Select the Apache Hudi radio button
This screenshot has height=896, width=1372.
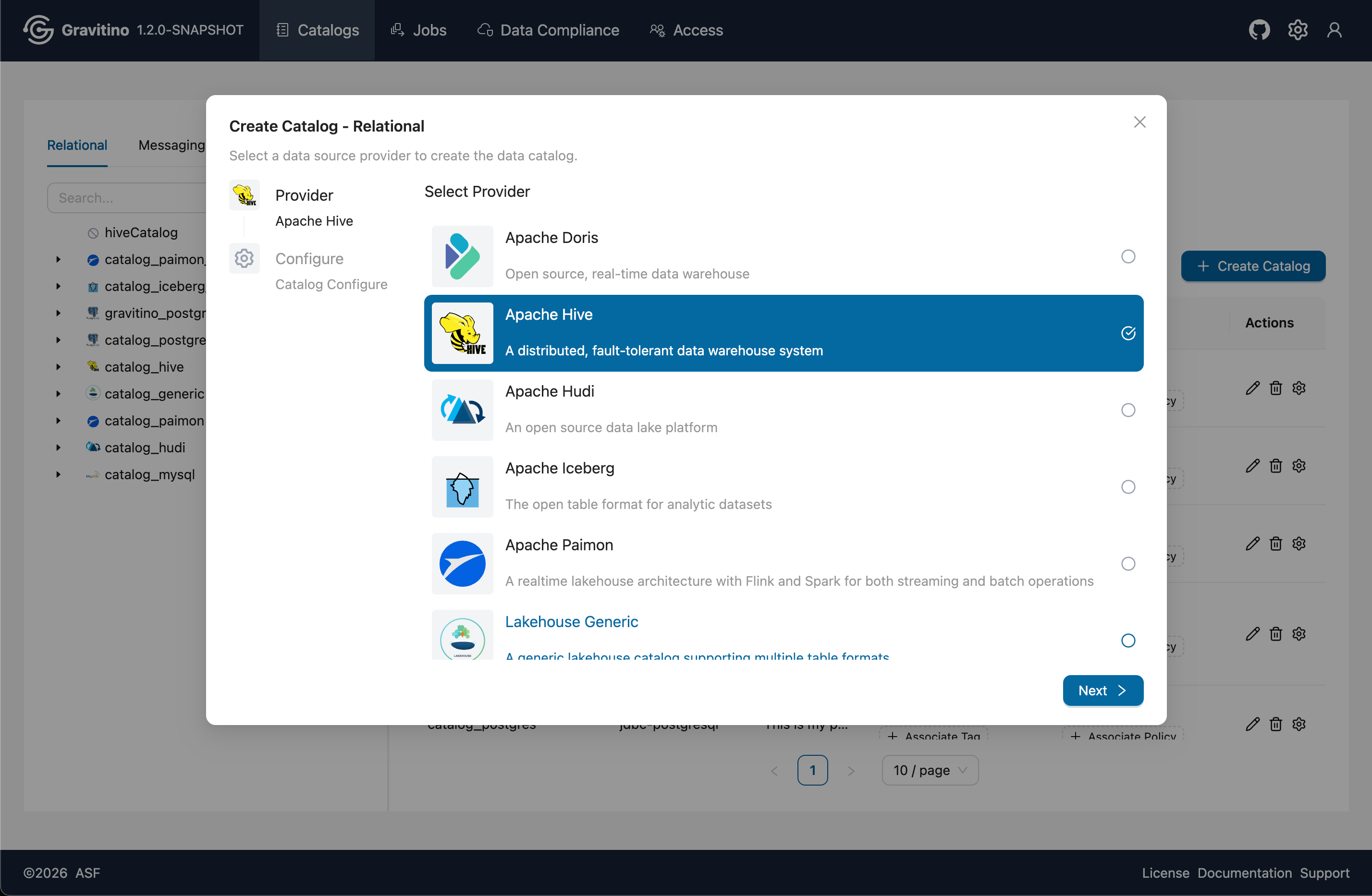(x=1127, y=410)
